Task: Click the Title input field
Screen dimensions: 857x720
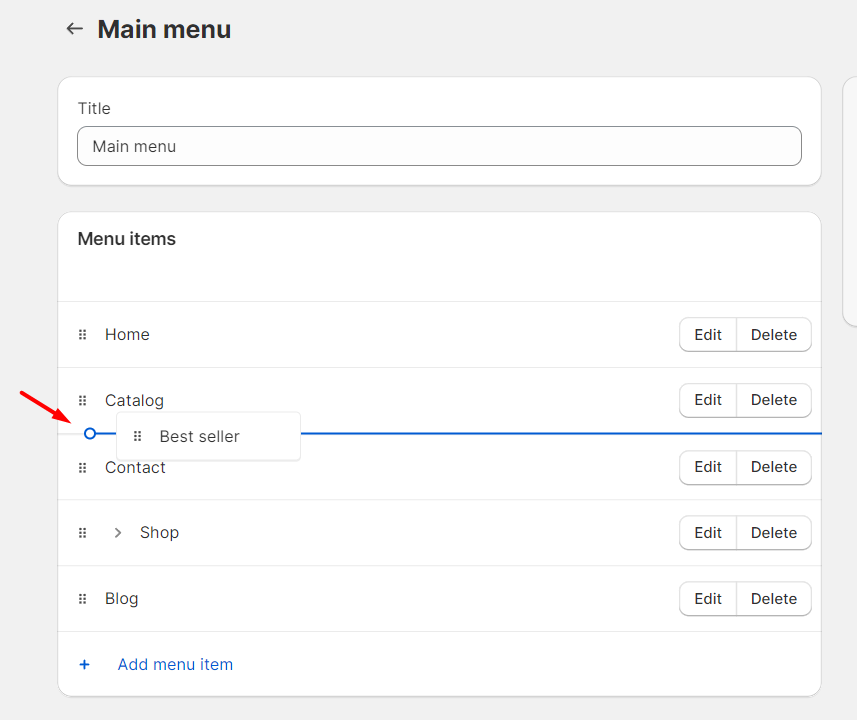Action: (439, 146)
